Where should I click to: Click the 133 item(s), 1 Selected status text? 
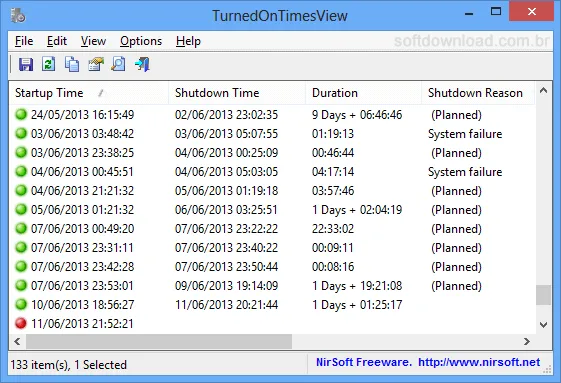click(69, 364)
